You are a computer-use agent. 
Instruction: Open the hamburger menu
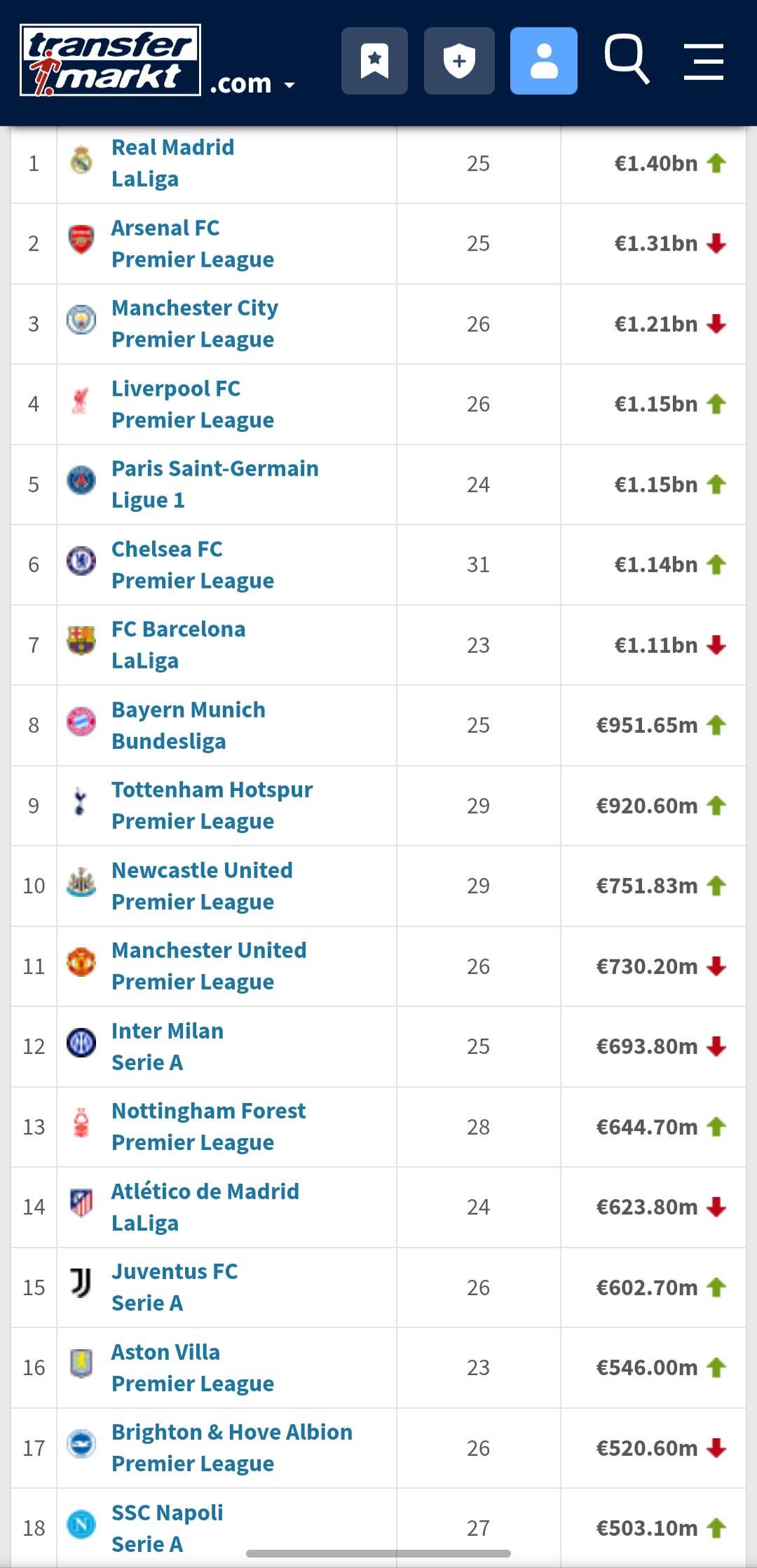(703, 61)
